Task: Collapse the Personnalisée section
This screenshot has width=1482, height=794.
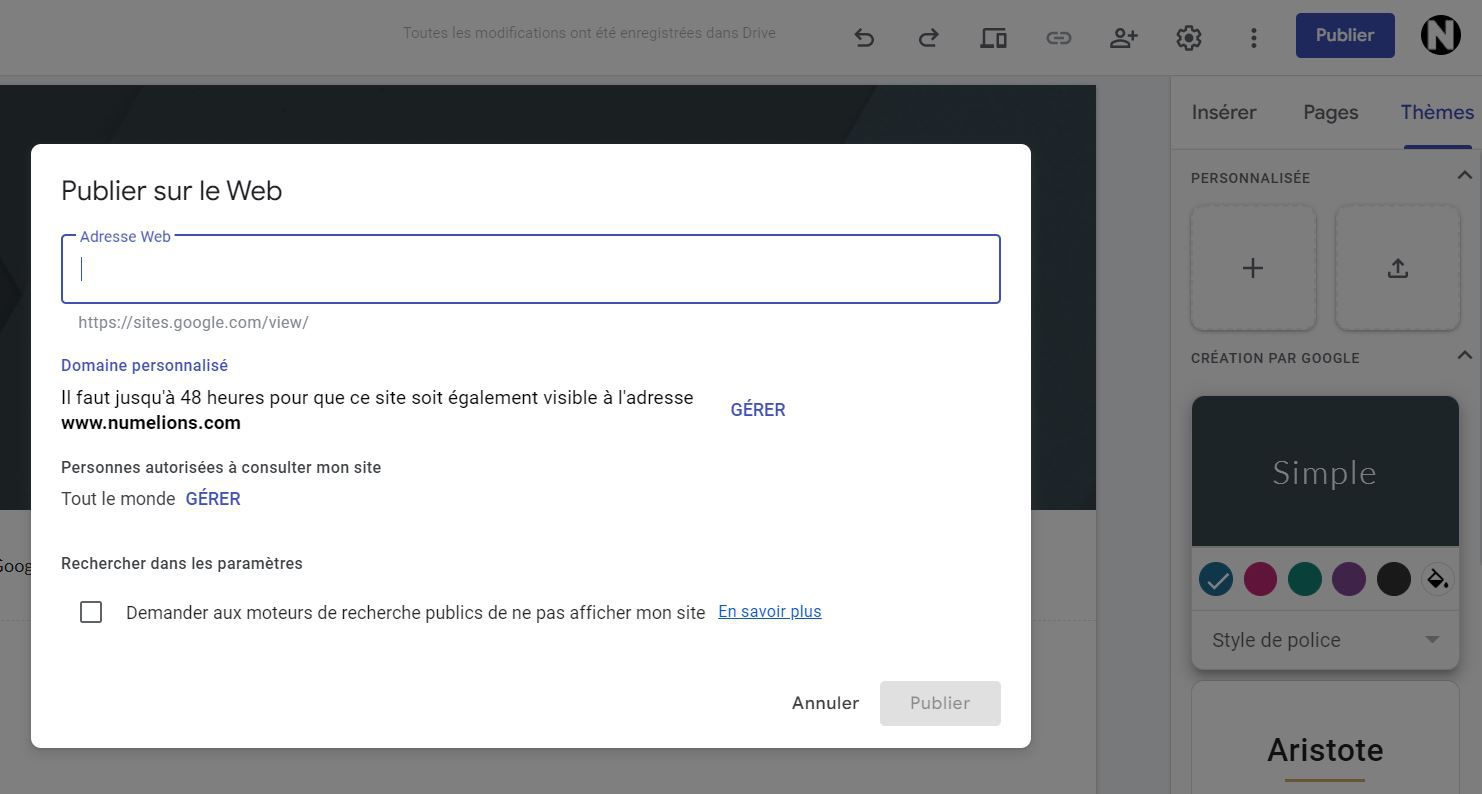Action: click(x=1464, y=176)
